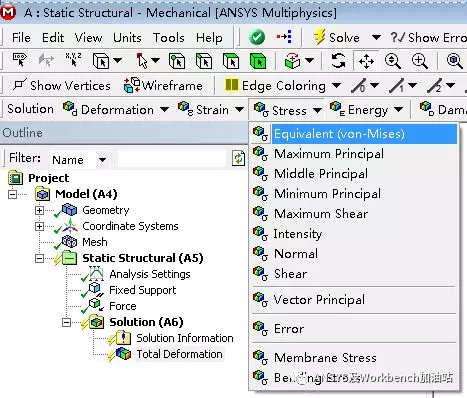Click the label toolbar icon

pyautogui.click(x=19, y=60)
